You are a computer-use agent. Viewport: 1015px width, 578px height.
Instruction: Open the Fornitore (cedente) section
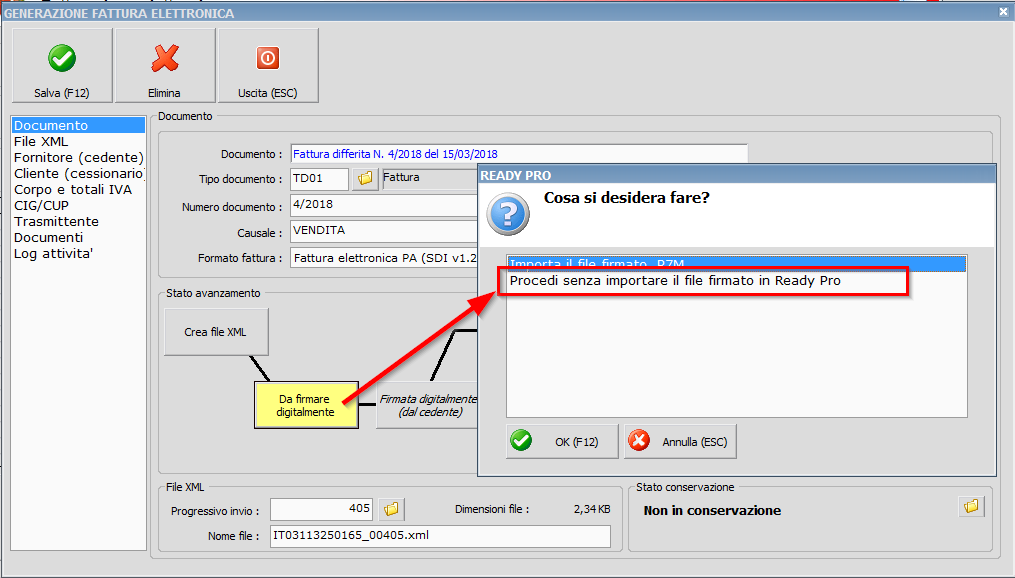pyautogui.click(x=78, y=157)
